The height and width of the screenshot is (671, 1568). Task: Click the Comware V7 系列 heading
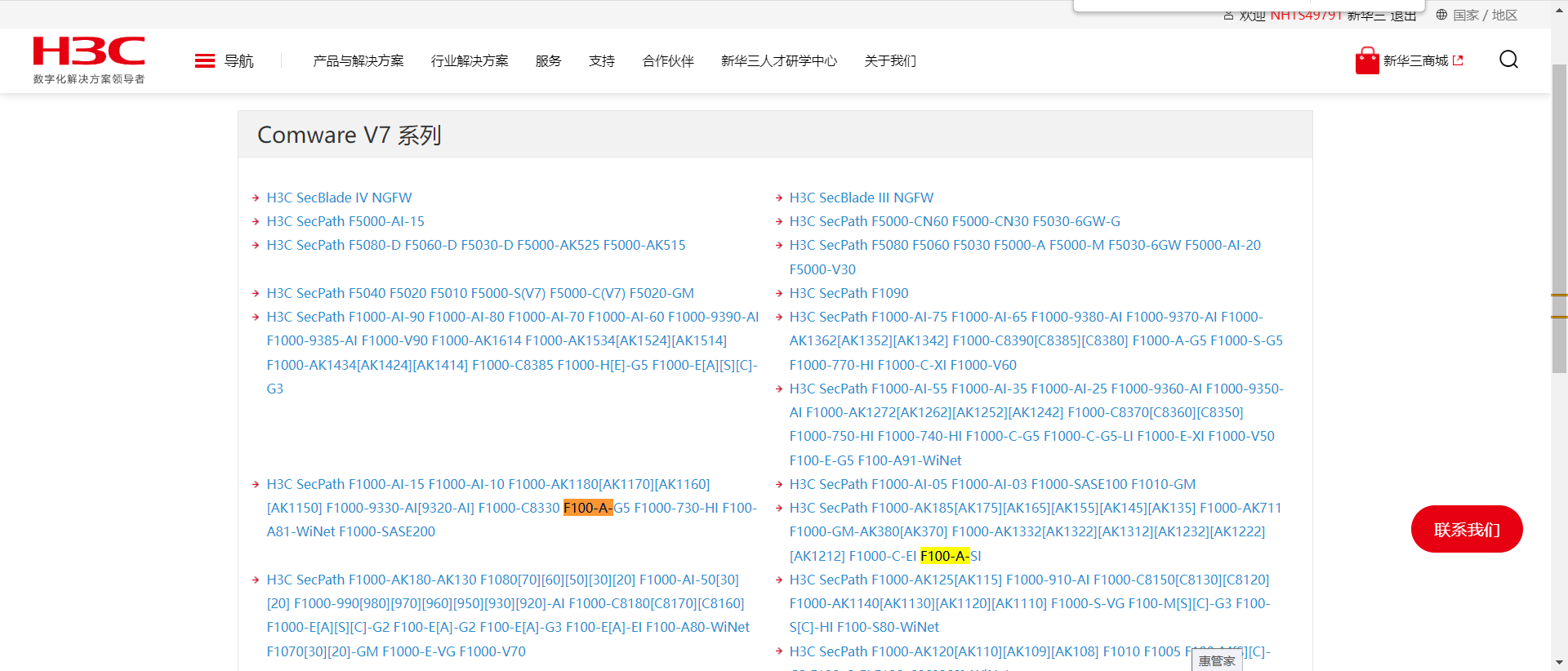[350, 135]
